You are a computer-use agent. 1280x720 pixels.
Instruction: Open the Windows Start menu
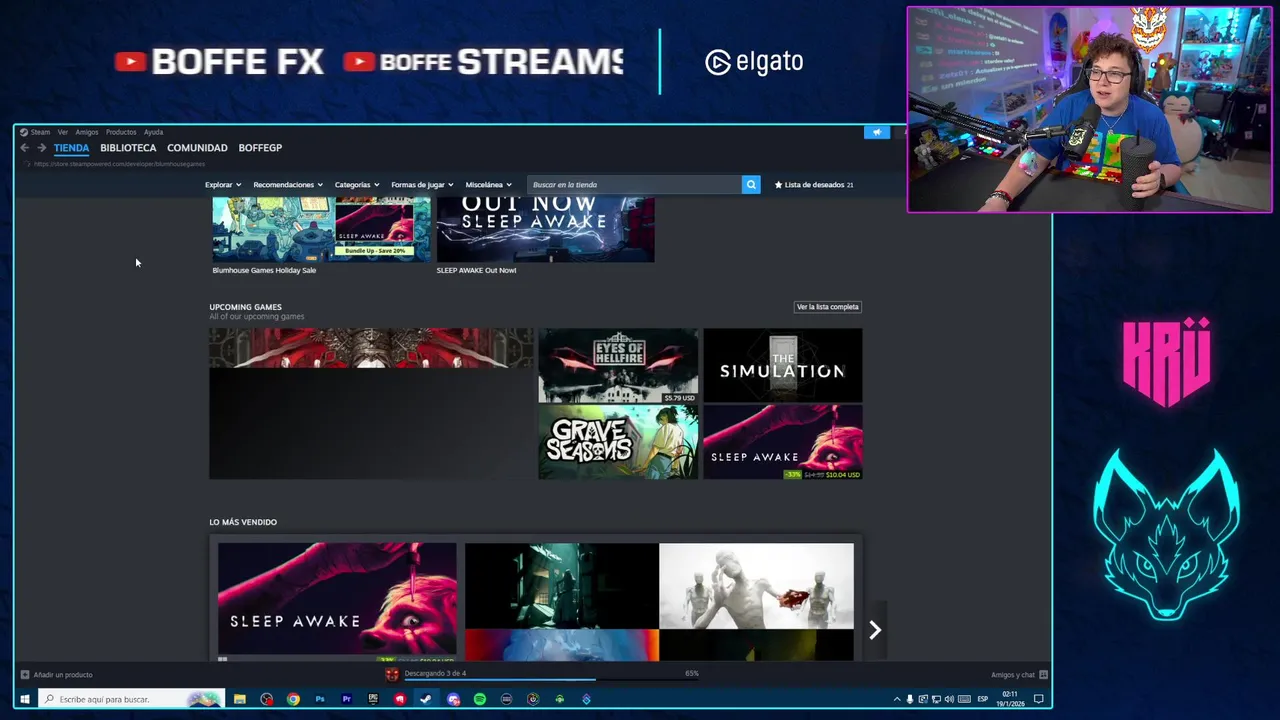25,699
